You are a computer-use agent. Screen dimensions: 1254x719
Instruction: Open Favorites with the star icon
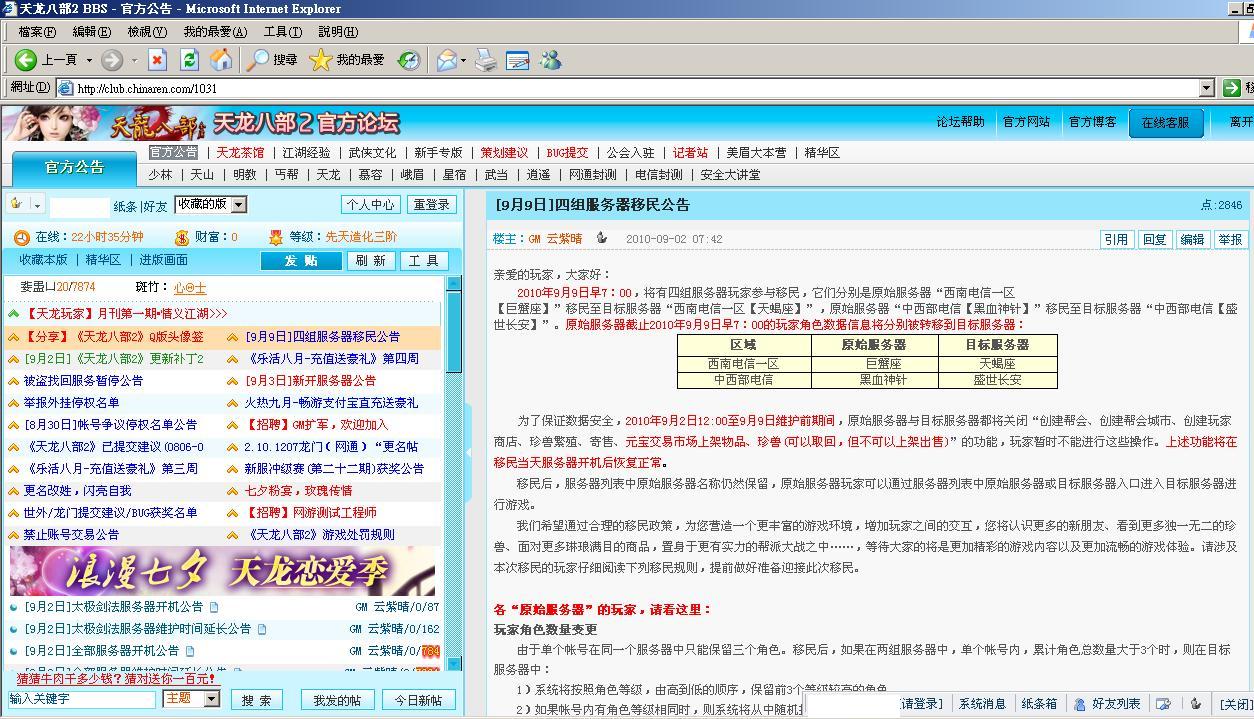click(320, 60)
